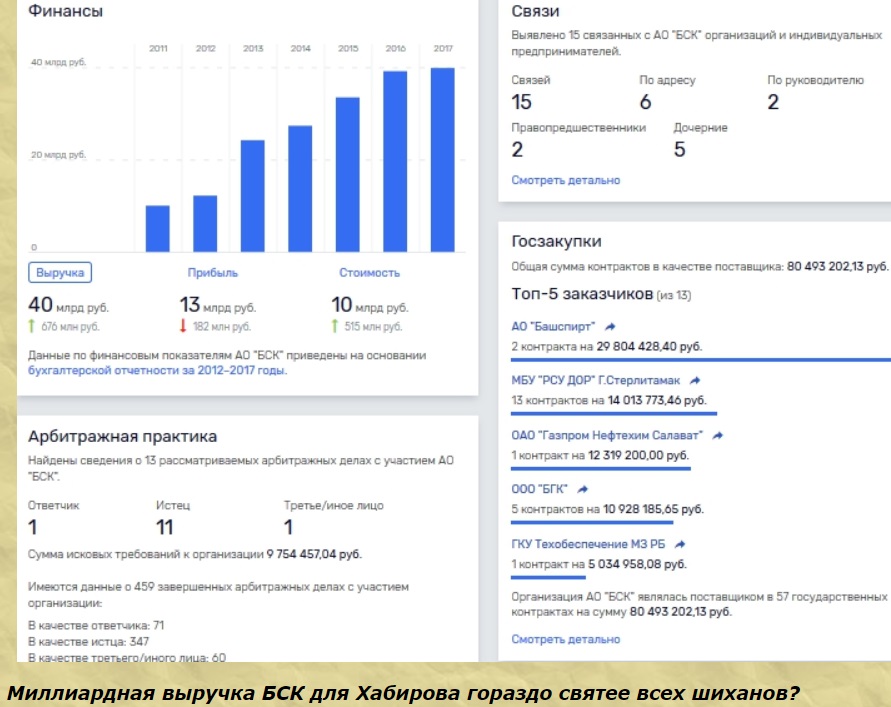Viewport: 891px width, 707px height.
Task: Show the Стоимость chart view
Action: tap(369, 272)
